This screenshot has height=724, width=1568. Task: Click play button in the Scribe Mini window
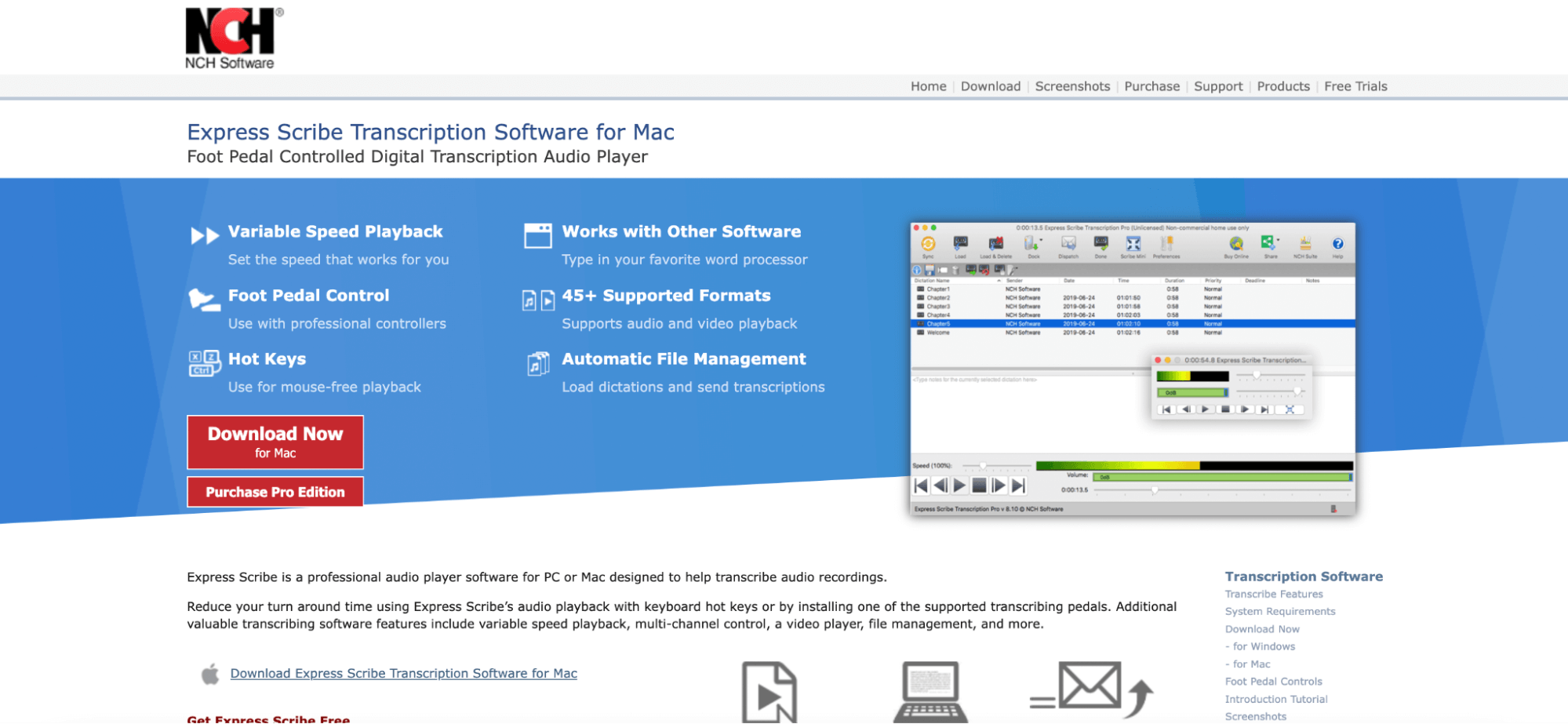tap(1206, 409)
